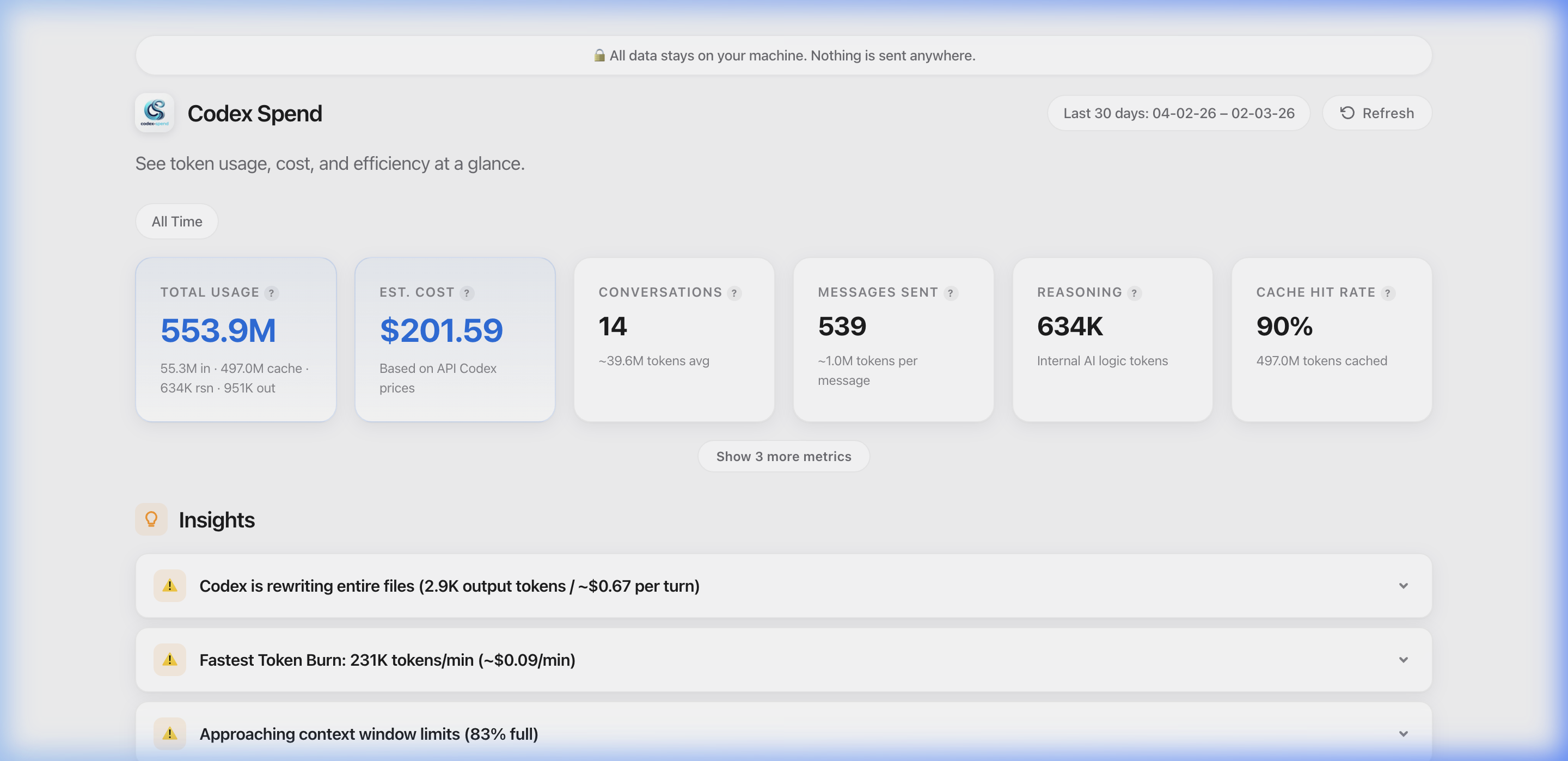Click the lock icon in privacy banner
The width and height of the screenshot is (1568, 761).
tap(599, 56)
